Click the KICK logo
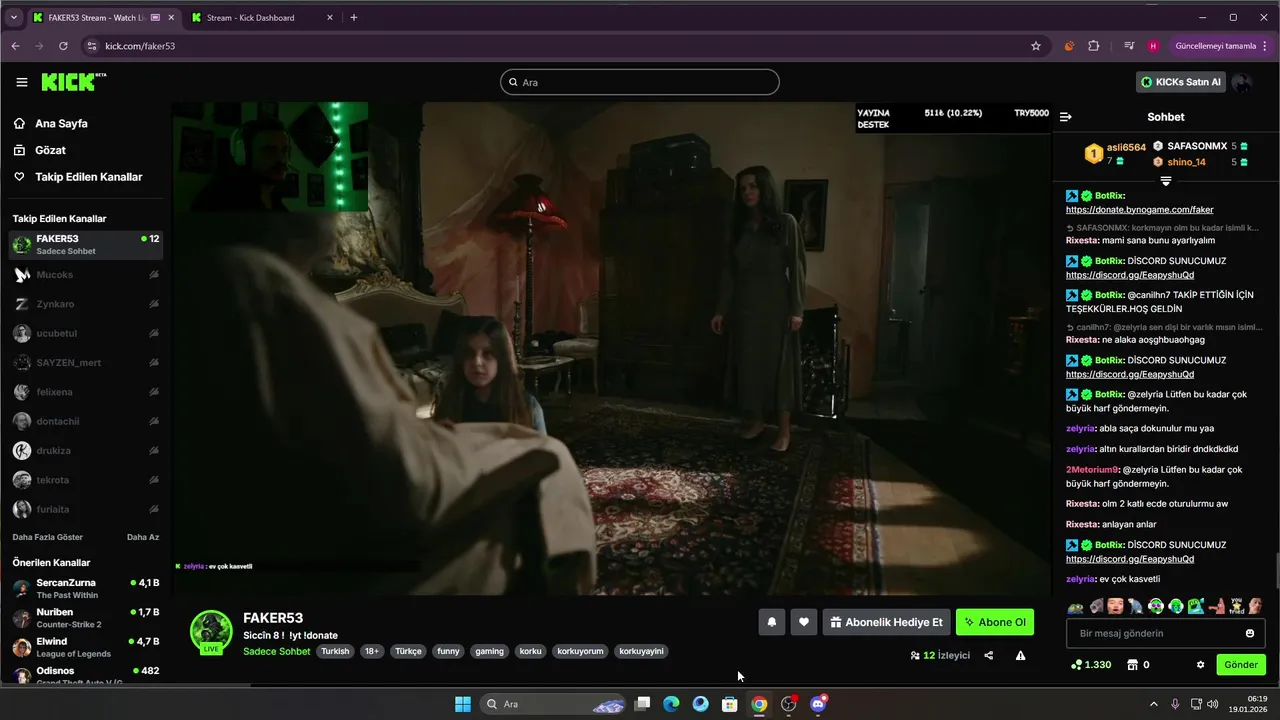This screenshot has width=1280, height=720. 74,82
